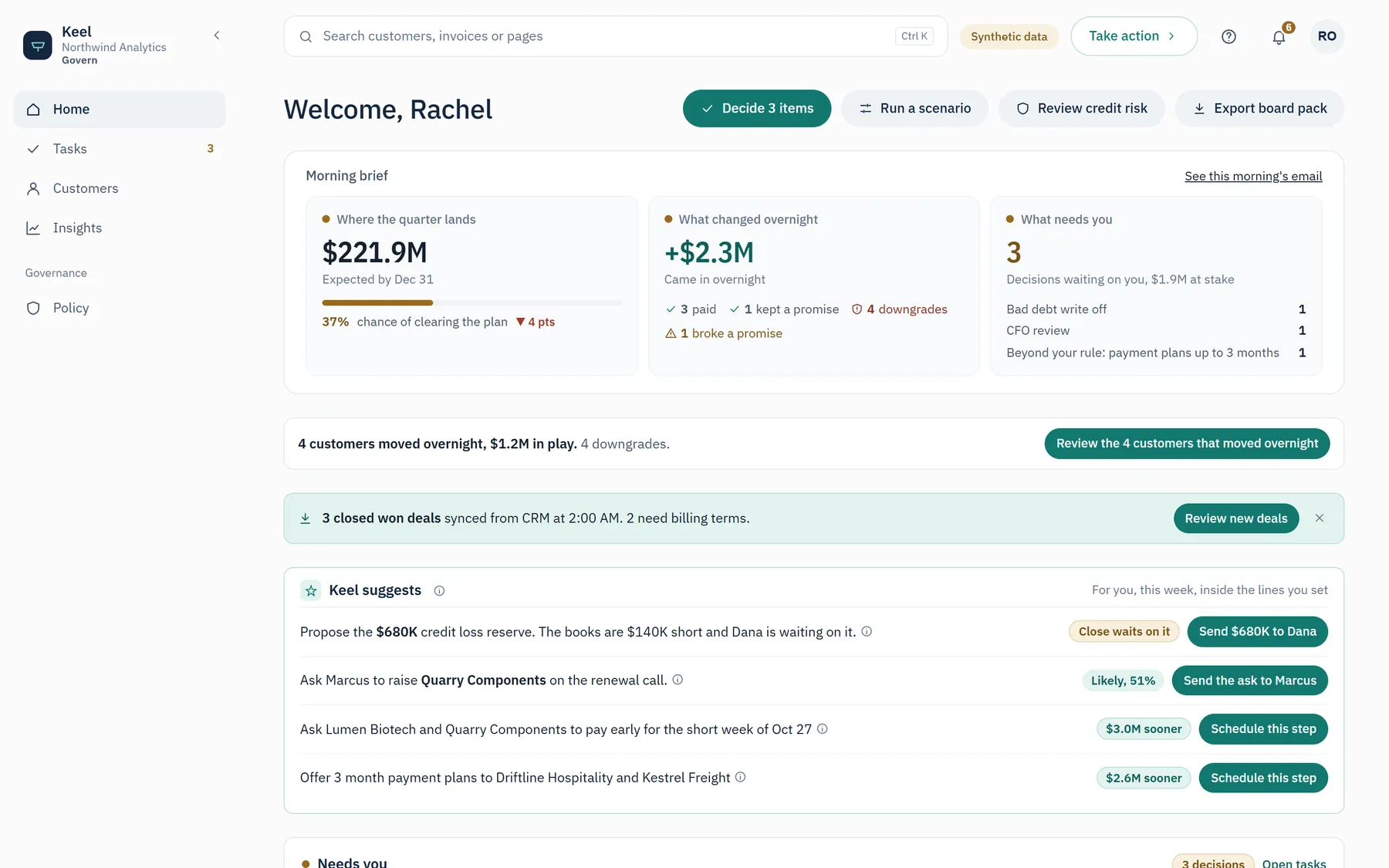Dismiss the closed won deals banner
Viewport: 1389px width, 868px height.
(1320, 518)
